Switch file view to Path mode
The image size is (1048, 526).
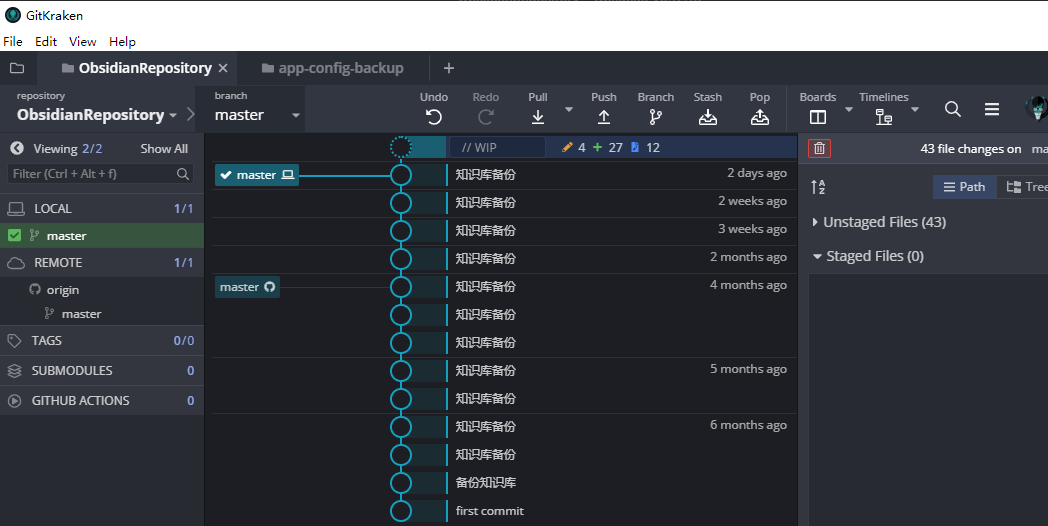coord(965,187)
